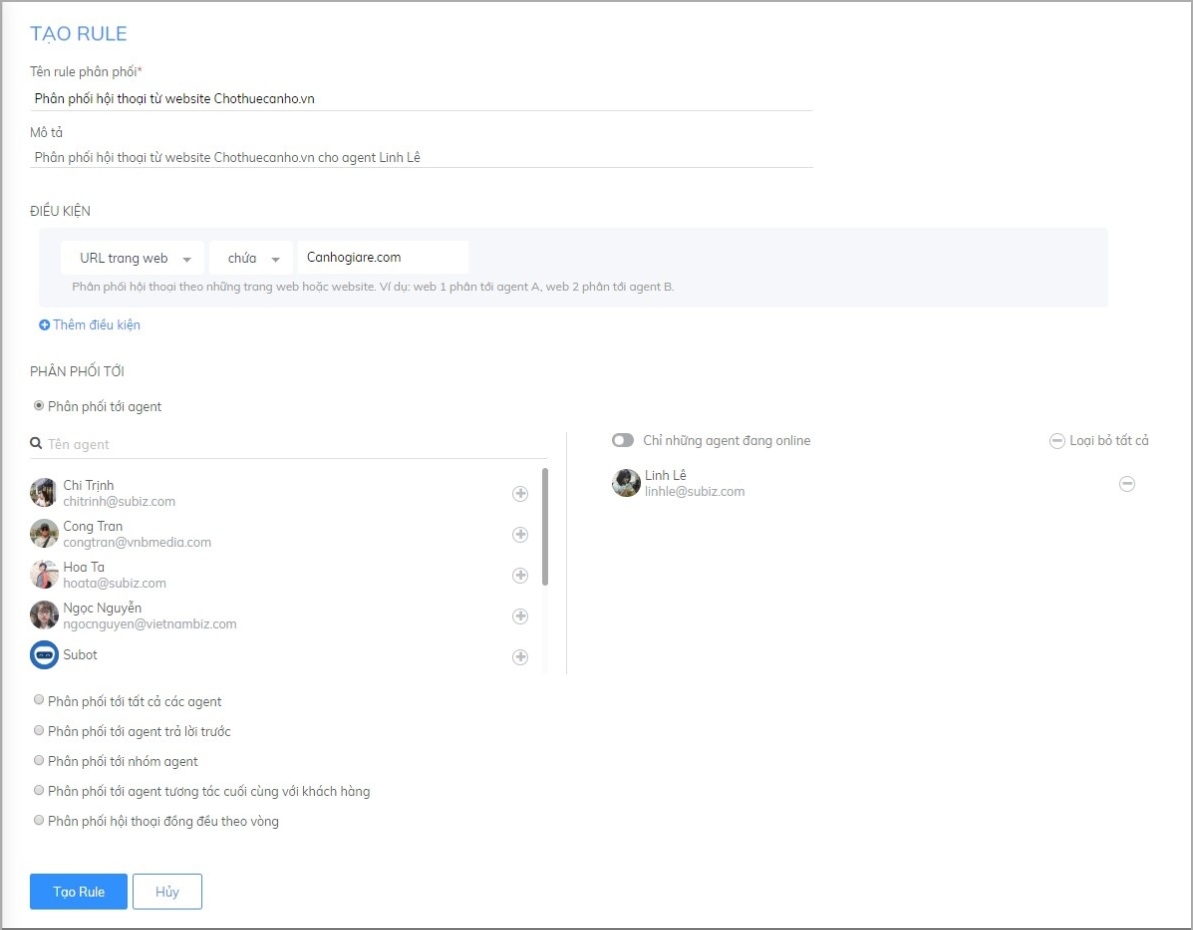
Task: Click 'Thêm điều kiện' link
Action: pyautogui.click(x=90, y=325)
